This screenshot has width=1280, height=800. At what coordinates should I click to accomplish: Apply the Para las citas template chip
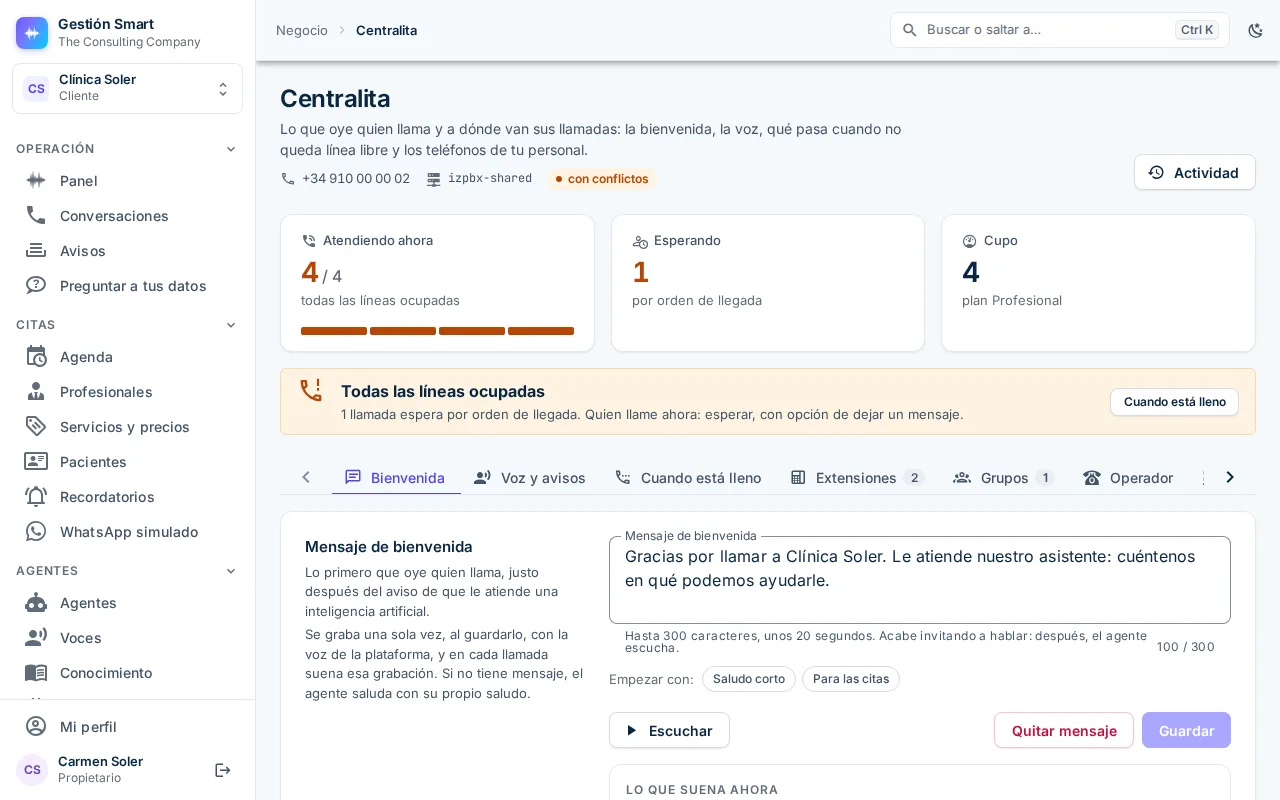pos(851,679)
